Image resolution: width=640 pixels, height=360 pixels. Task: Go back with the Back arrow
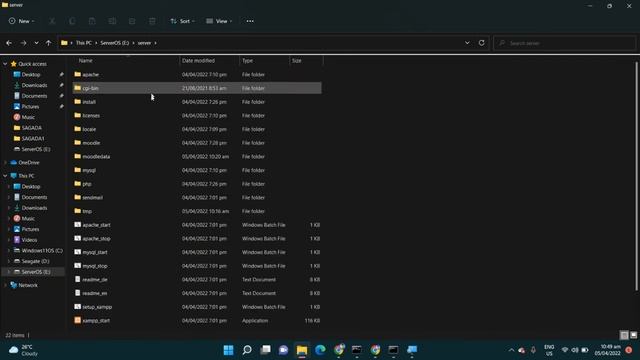pos(9,43)
